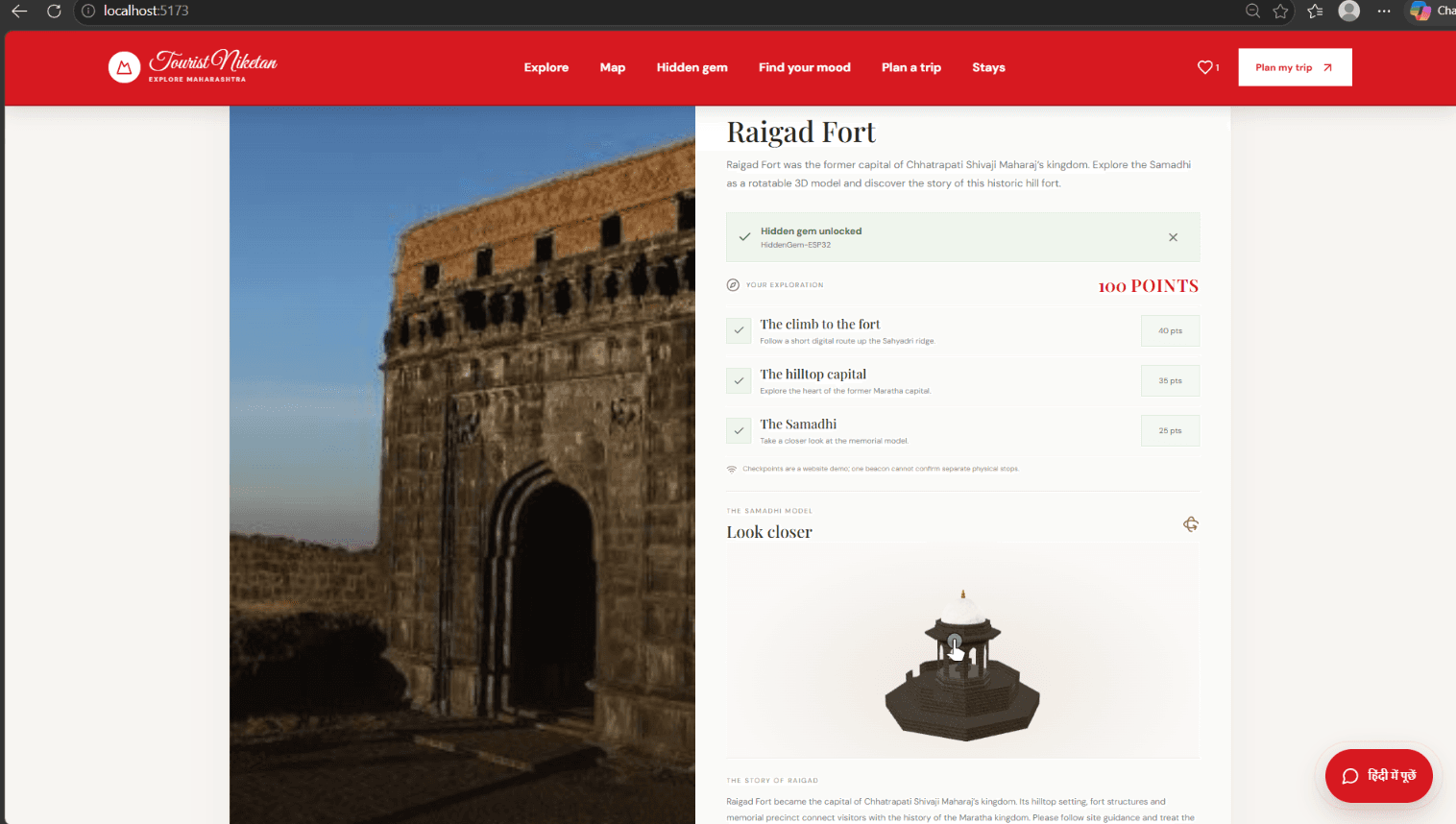Open the Map menu item

click(x=613, y=67)
